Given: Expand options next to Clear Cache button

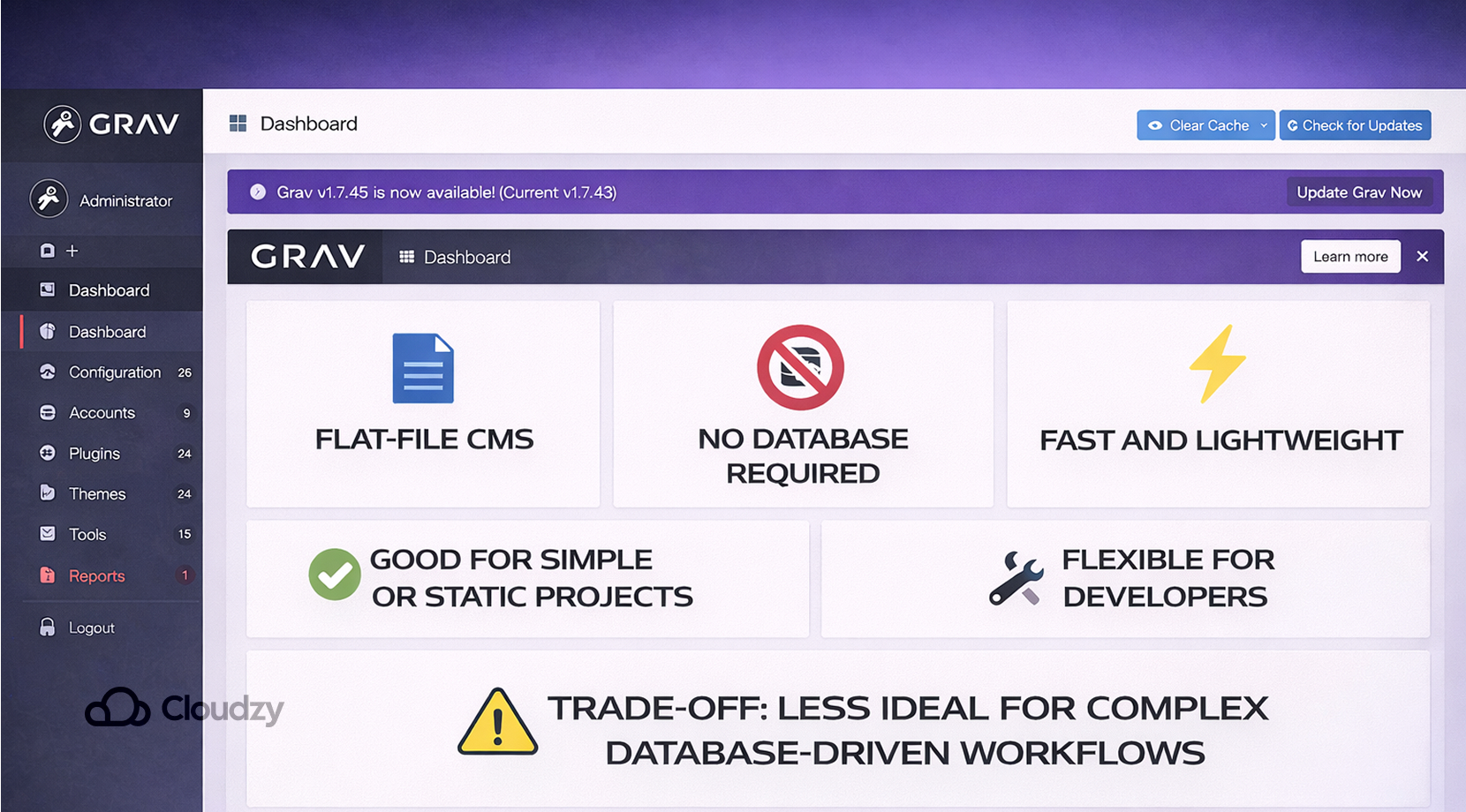Looking at the screenshot, I should point(1265,124).
